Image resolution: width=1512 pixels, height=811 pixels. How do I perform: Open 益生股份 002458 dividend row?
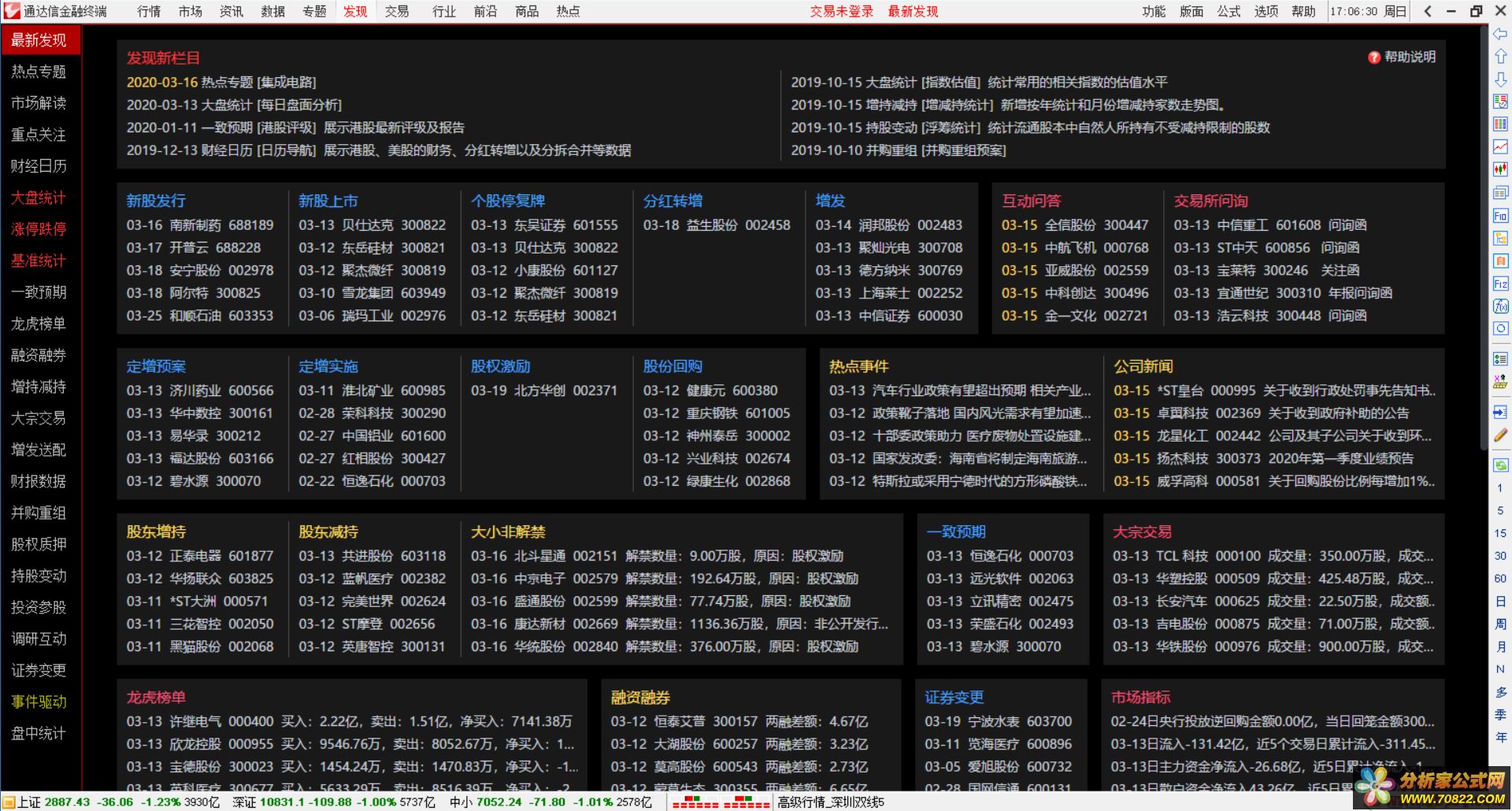(x=717, y=225)
